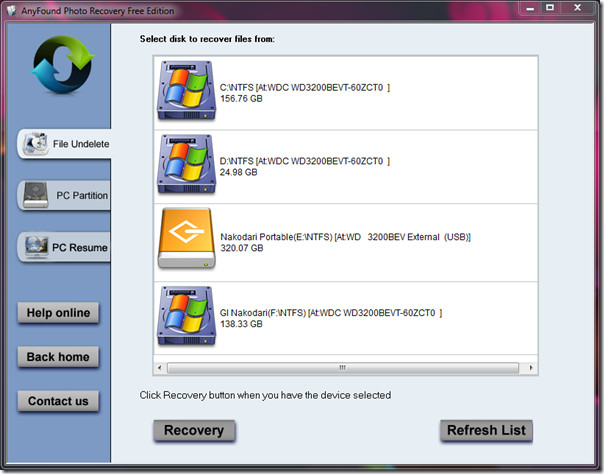Open the PC Resume tab
The height and width of the screenshot is (474, 604).
tap(64, 247)
